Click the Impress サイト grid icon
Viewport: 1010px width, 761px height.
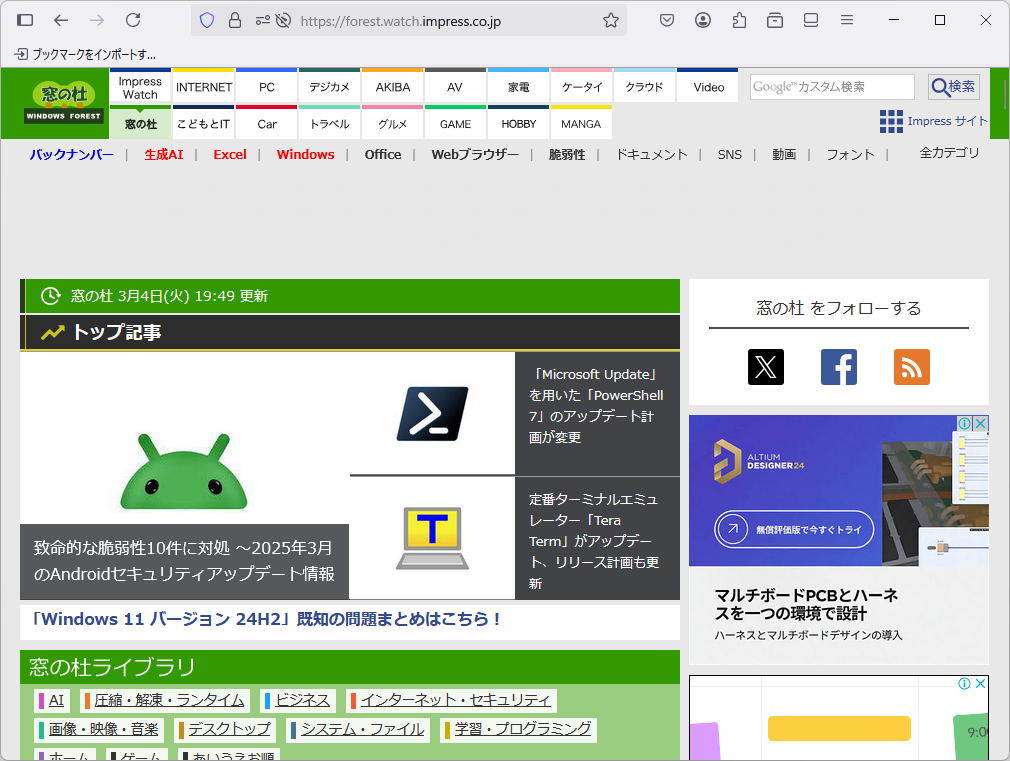point(889,121)
